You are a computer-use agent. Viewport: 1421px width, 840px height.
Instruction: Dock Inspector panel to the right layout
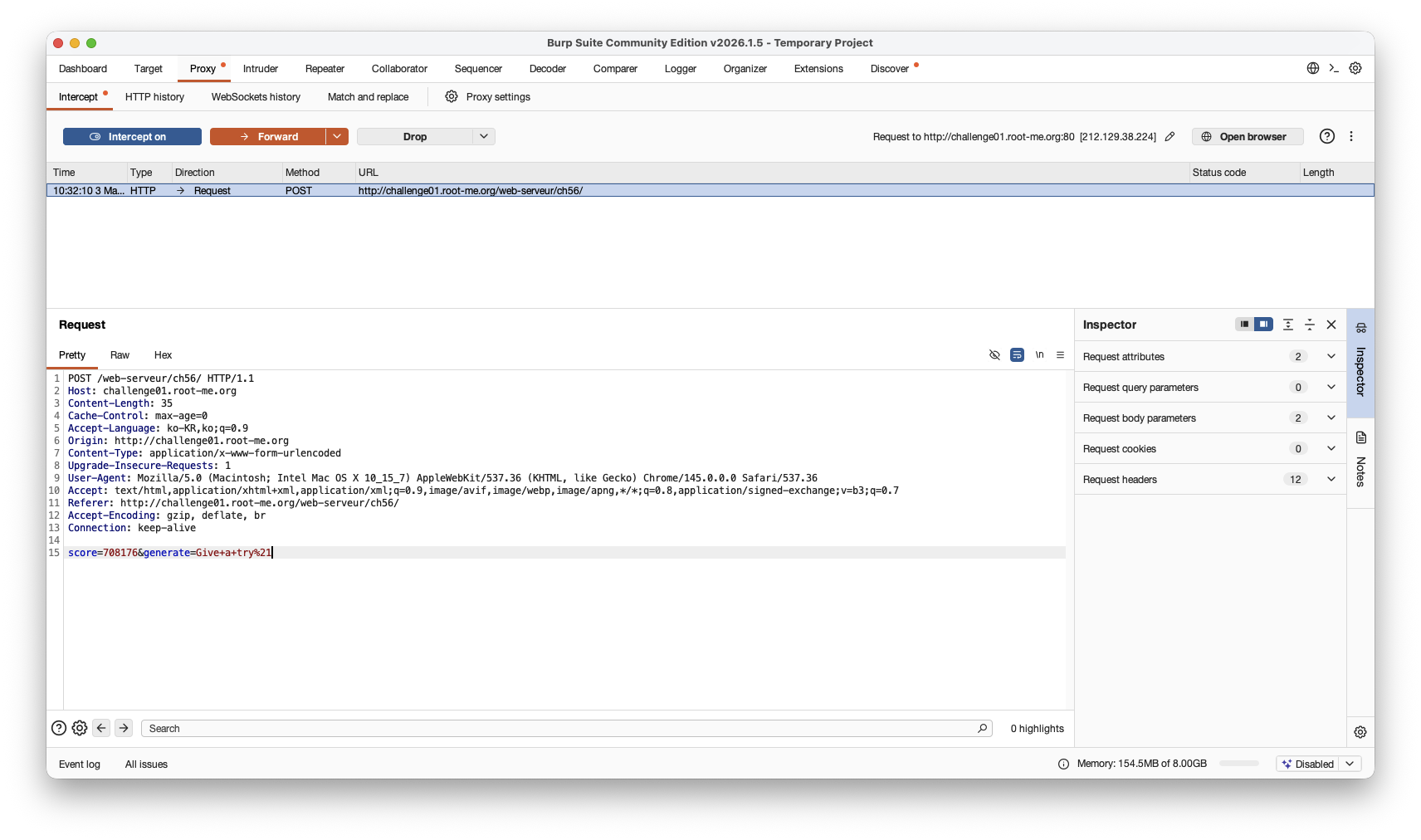point(1263,325)
